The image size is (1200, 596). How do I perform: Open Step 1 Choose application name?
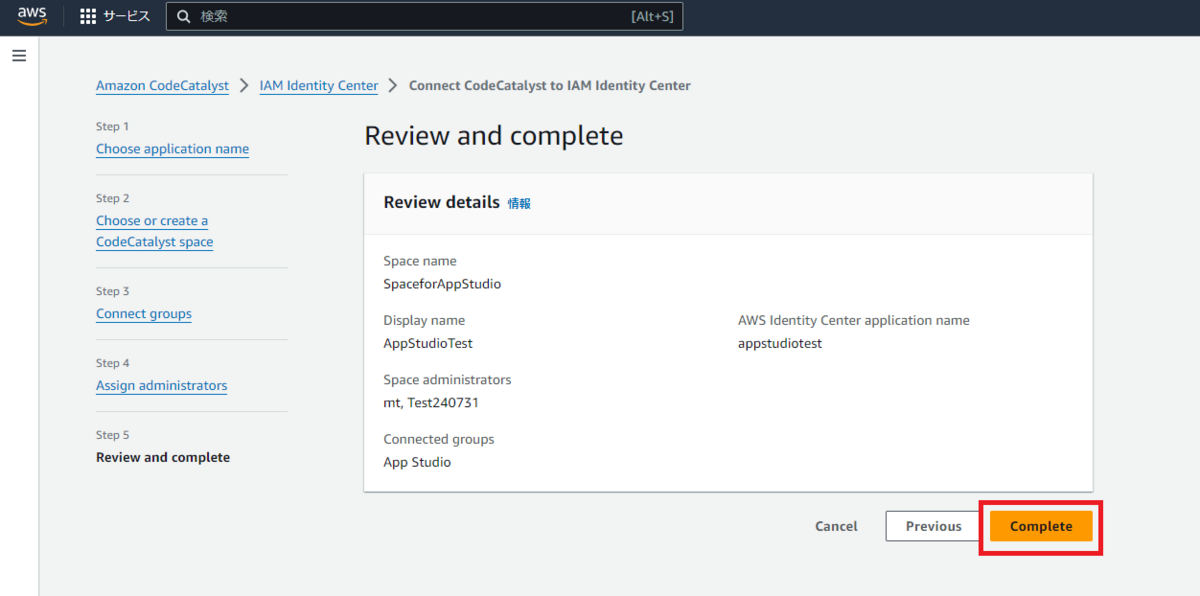coord(172,149)
